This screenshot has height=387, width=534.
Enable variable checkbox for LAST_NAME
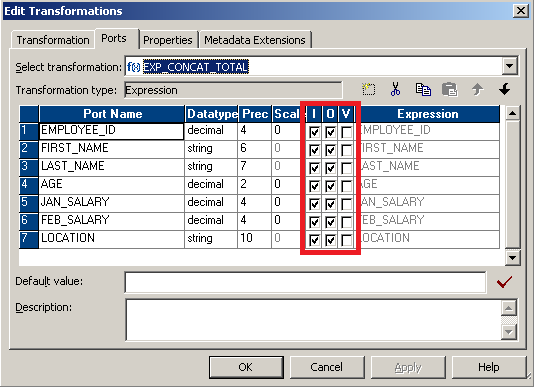coord(347,168)
